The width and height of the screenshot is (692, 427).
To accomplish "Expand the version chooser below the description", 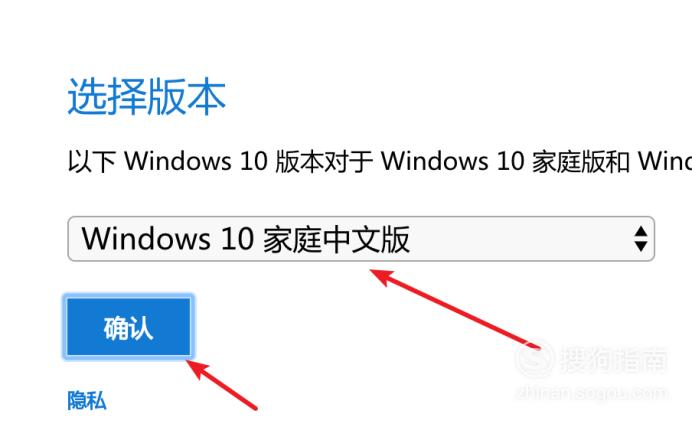I will 361,239.
